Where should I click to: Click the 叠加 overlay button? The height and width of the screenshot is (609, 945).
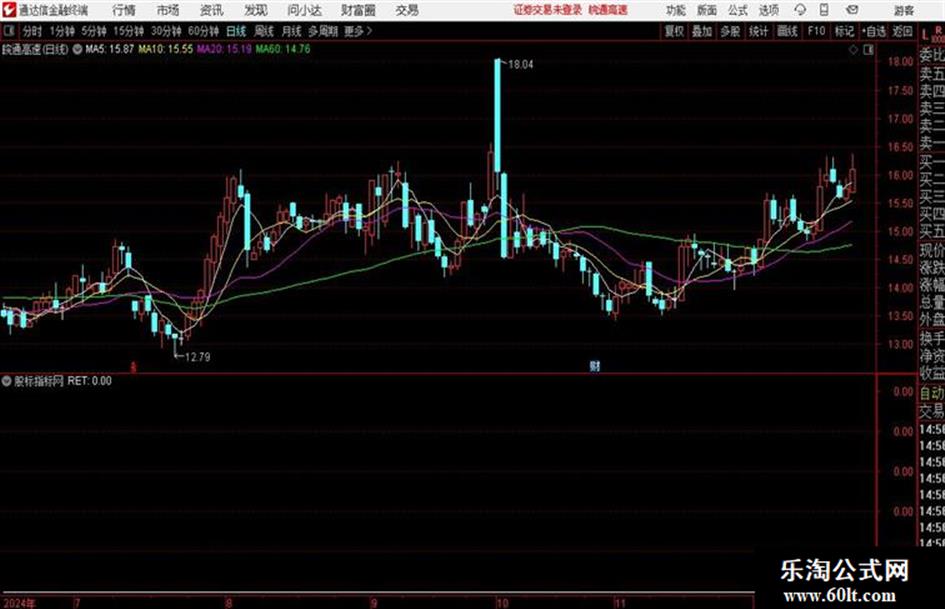tap(702, 31)
